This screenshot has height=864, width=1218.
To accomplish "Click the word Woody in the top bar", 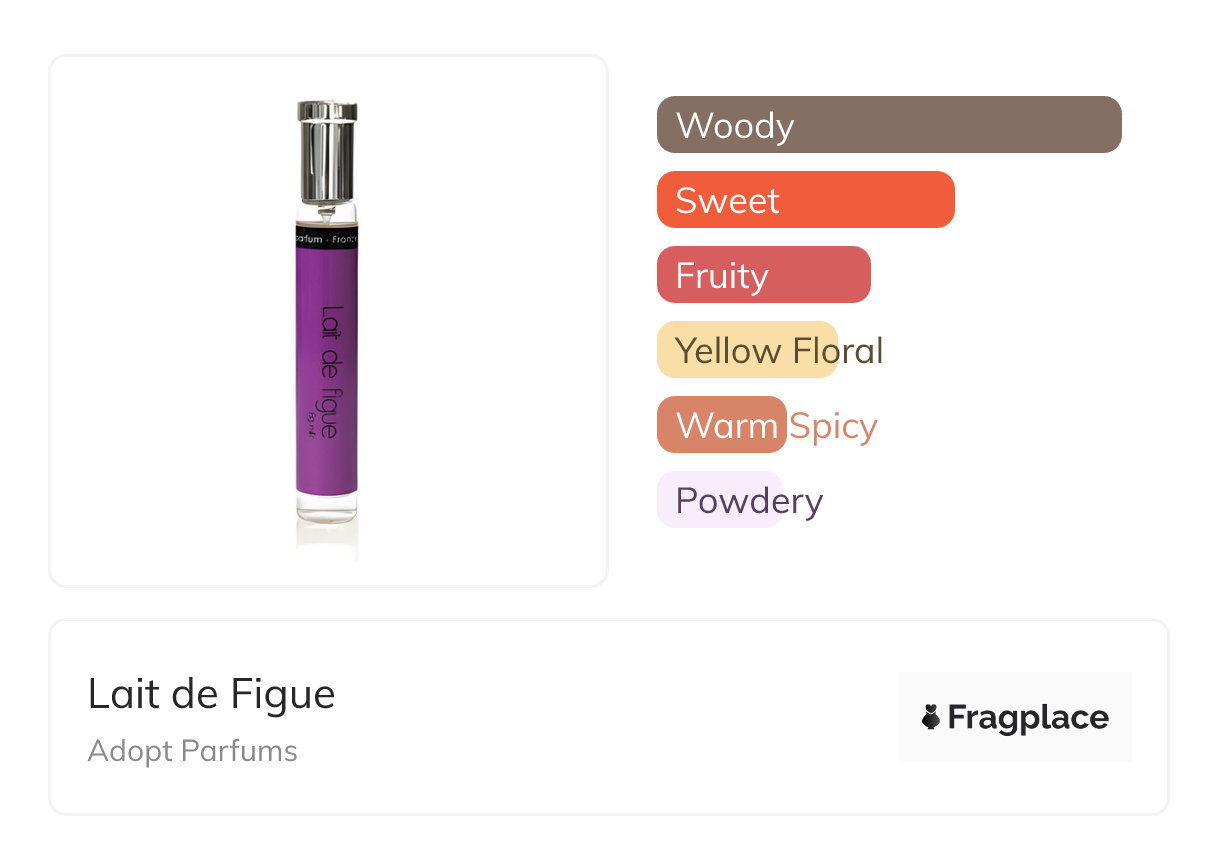I will coord(735,126).
